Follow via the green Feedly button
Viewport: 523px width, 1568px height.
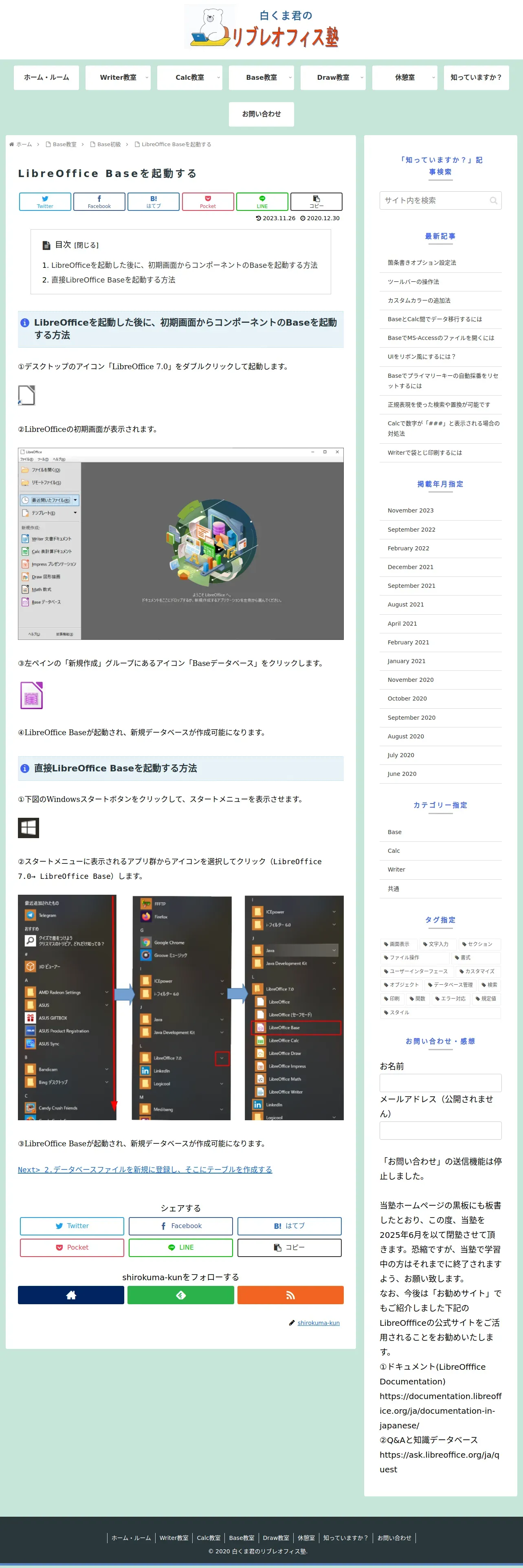tap(181, 1295)
